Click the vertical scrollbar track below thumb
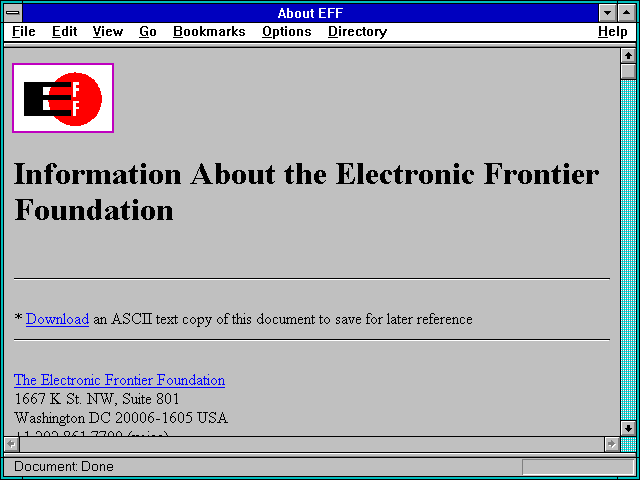Viewport: 640px width, 480px height. (x=628, y=250)
